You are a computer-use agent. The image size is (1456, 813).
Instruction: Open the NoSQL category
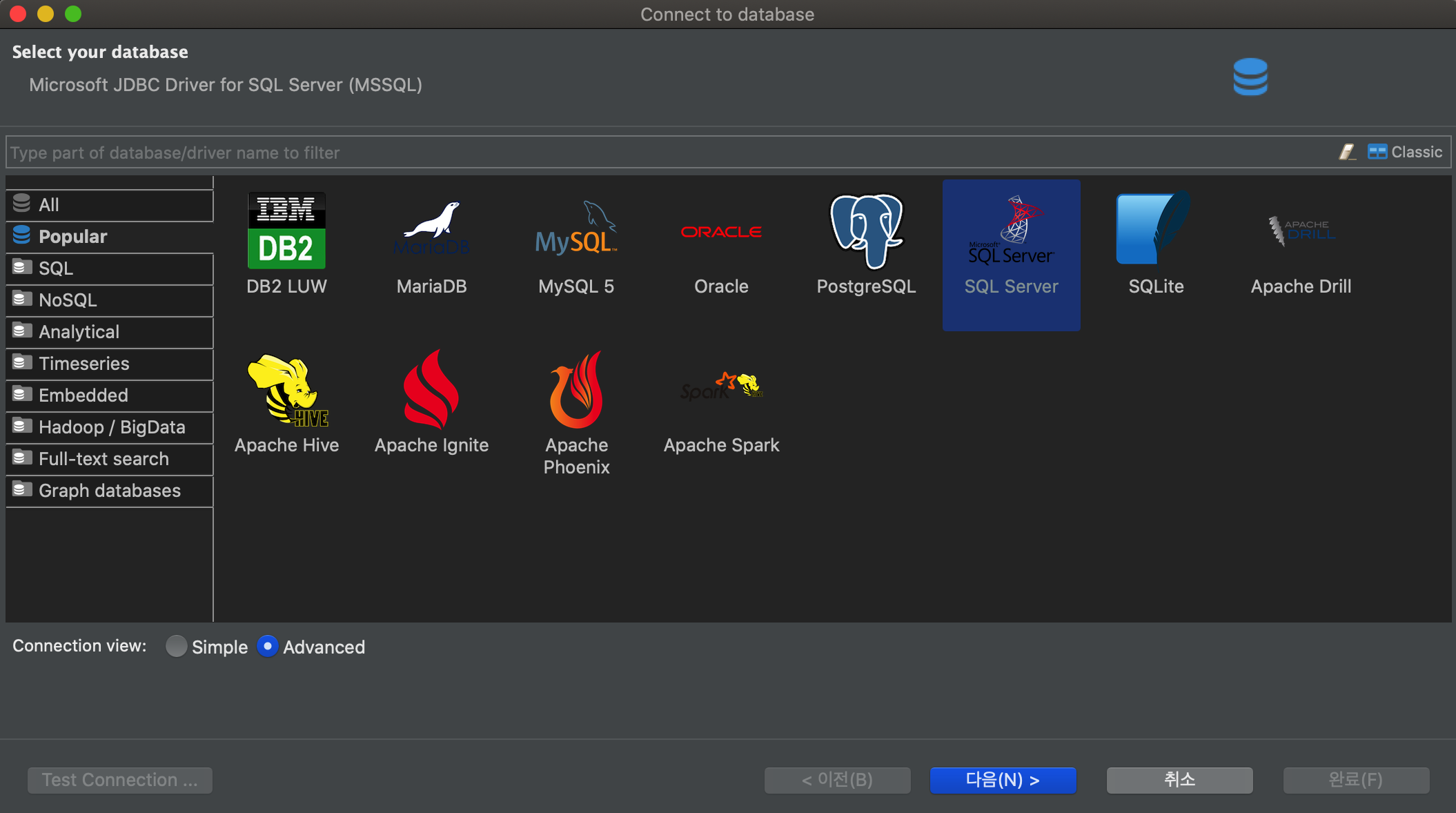(68, 300)
